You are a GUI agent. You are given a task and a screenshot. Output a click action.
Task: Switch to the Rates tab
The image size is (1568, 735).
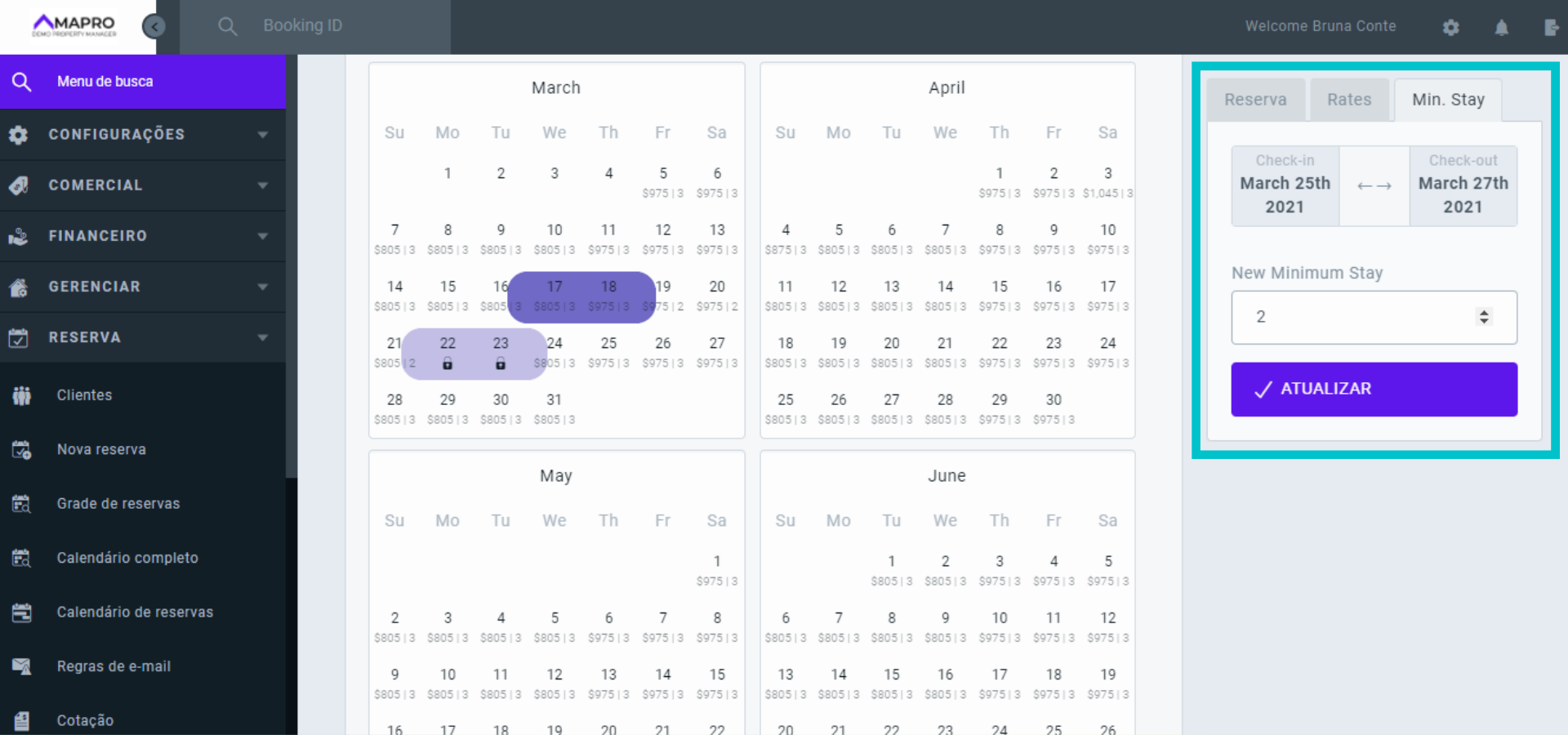(x=1348, y=100)
